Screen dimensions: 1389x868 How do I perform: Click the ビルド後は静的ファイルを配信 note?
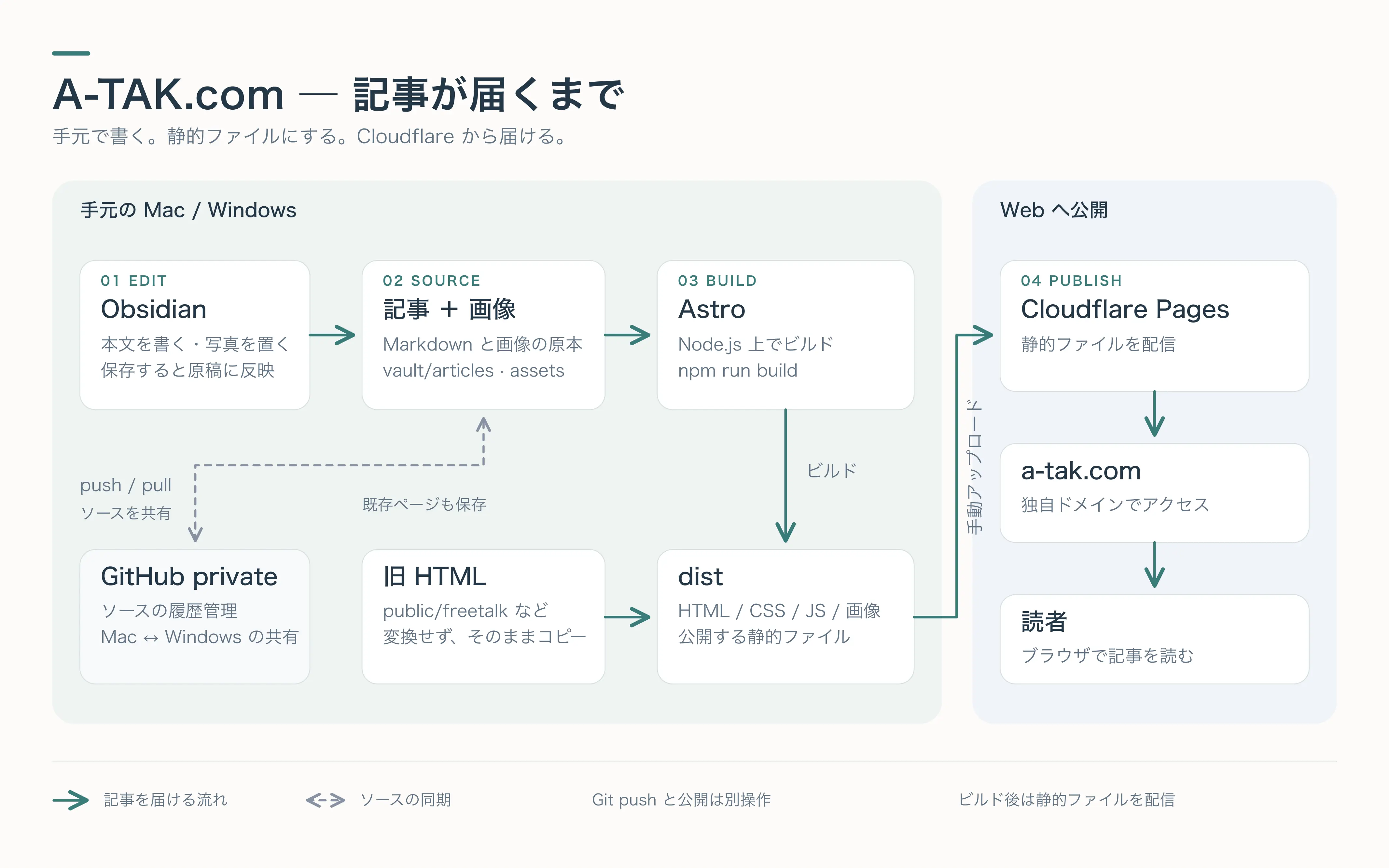pyautogui.click(x=1067, y=800)
